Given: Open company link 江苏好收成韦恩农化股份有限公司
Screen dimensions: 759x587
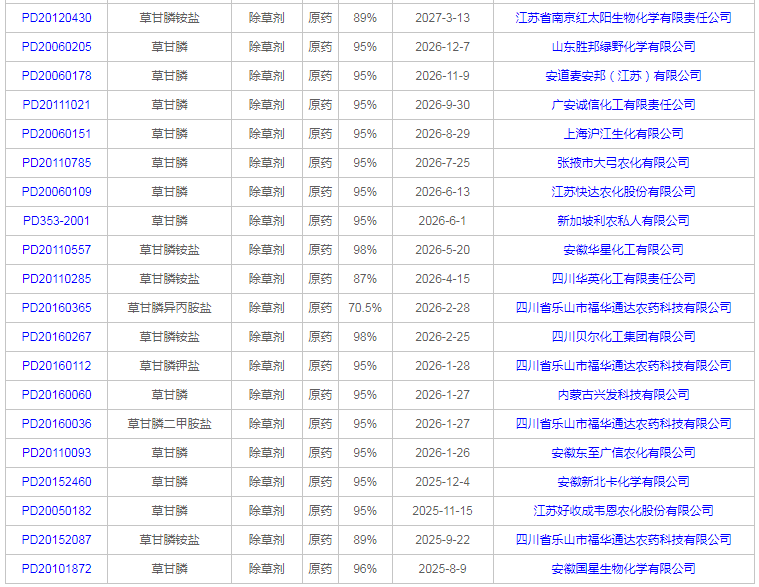Looking at the screenshot, I should tap(623, 512).
